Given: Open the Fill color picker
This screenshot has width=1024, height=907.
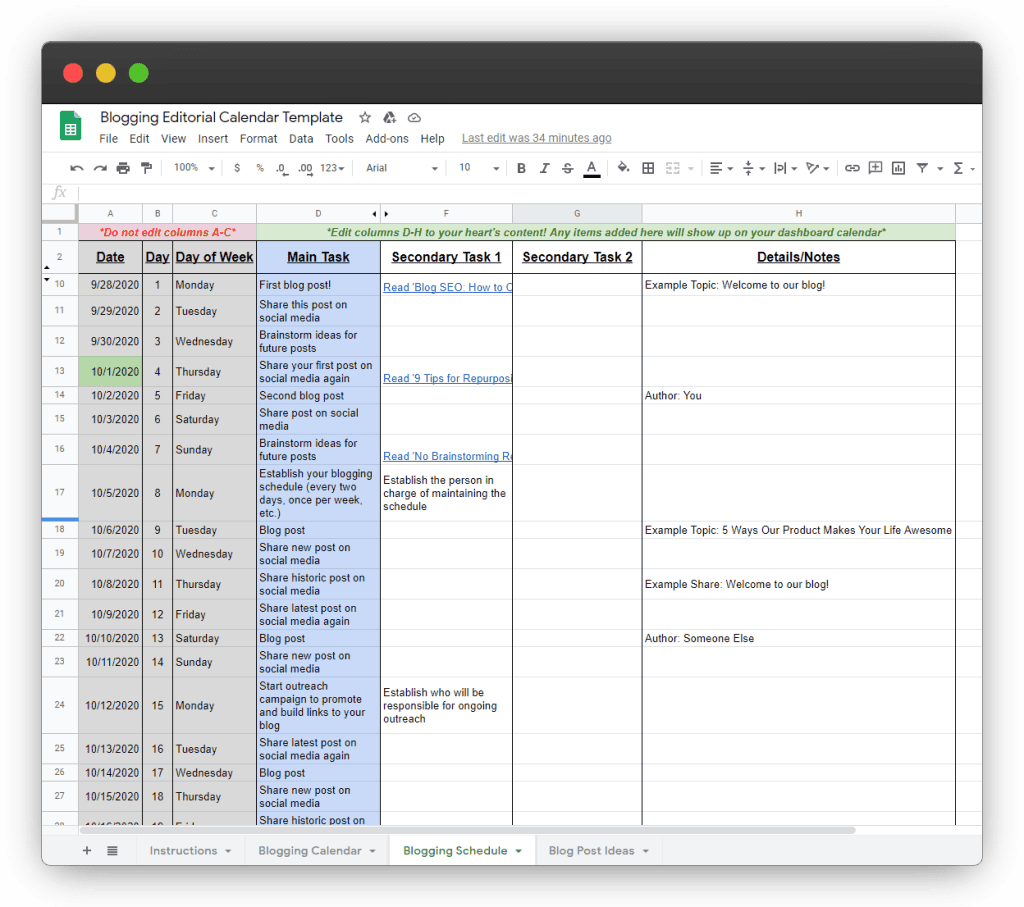Looking at the screenshot, I should 623,168.
